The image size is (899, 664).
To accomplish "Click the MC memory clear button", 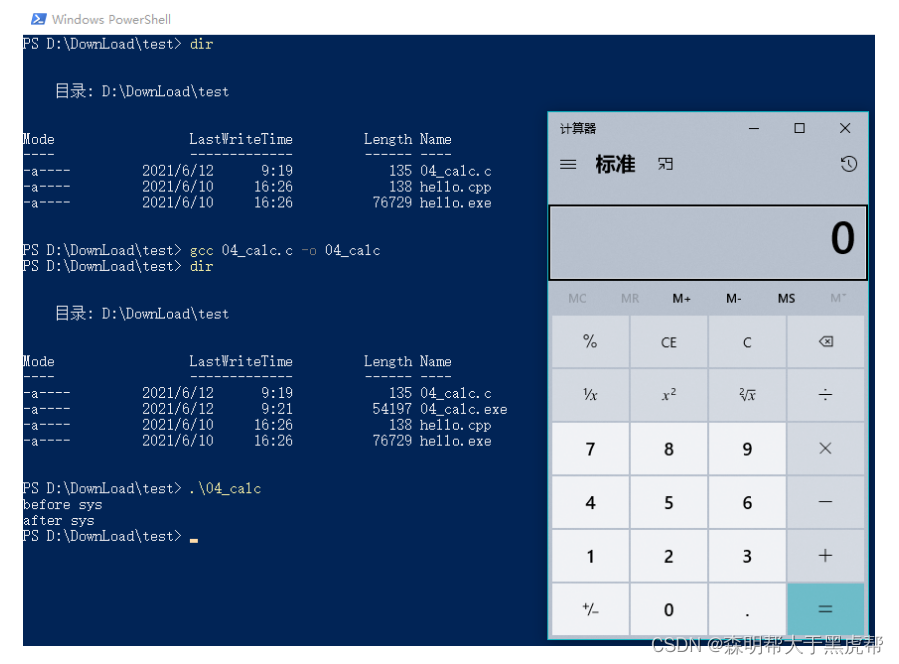I will point(577,298).
